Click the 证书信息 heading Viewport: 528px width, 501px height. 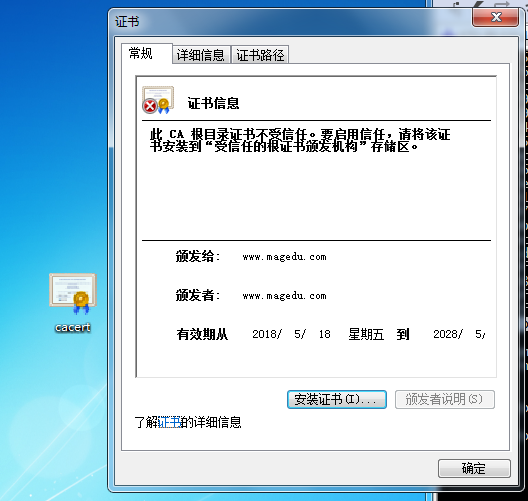213,103
